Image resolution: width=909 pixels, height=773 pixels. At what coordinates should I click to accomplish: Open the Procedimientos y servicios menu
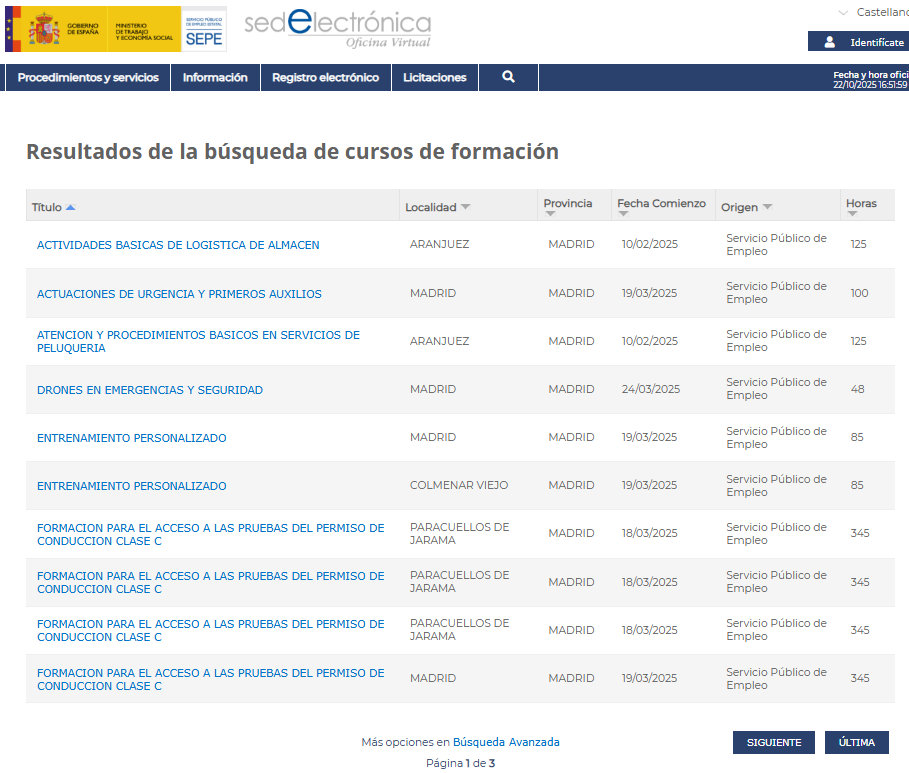coord(87,77)
